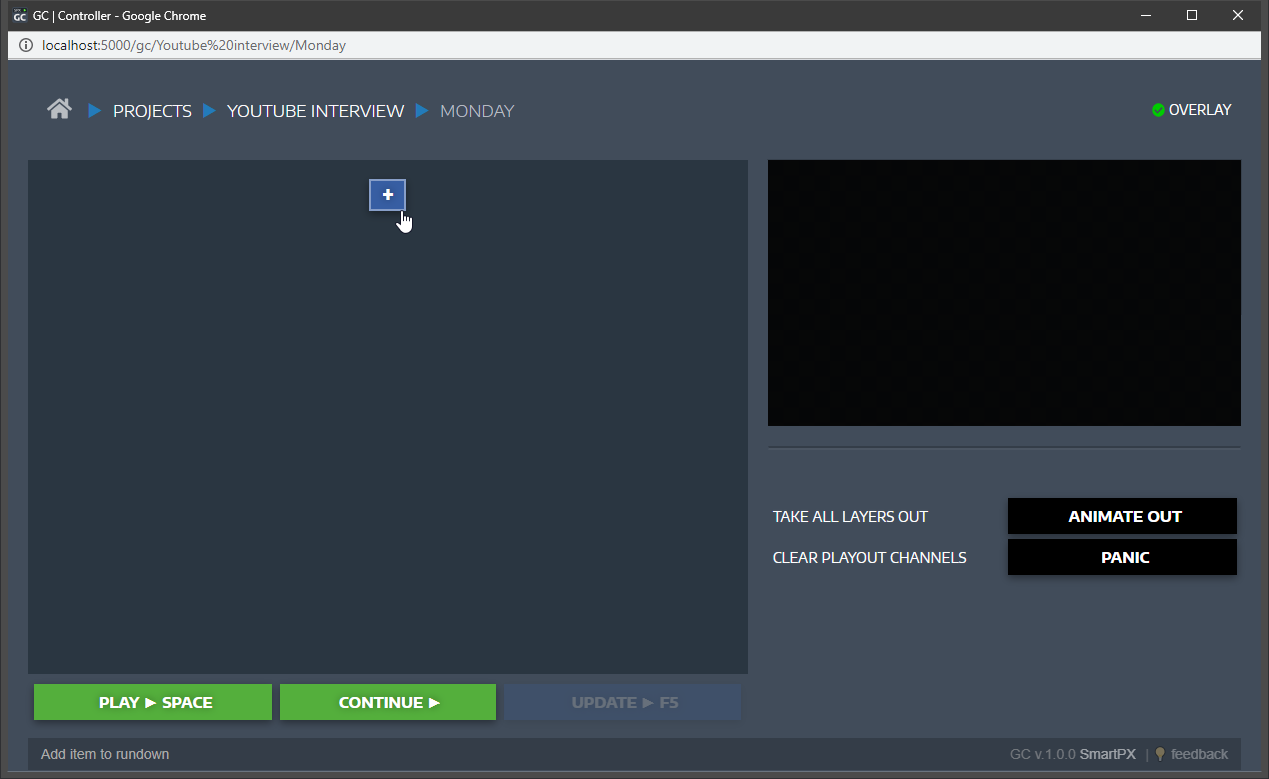Click the green OVERLAY status checkmark
Image resolution: width=1269 pixels, height=779 pixels.
click(x=1158, y=110)
